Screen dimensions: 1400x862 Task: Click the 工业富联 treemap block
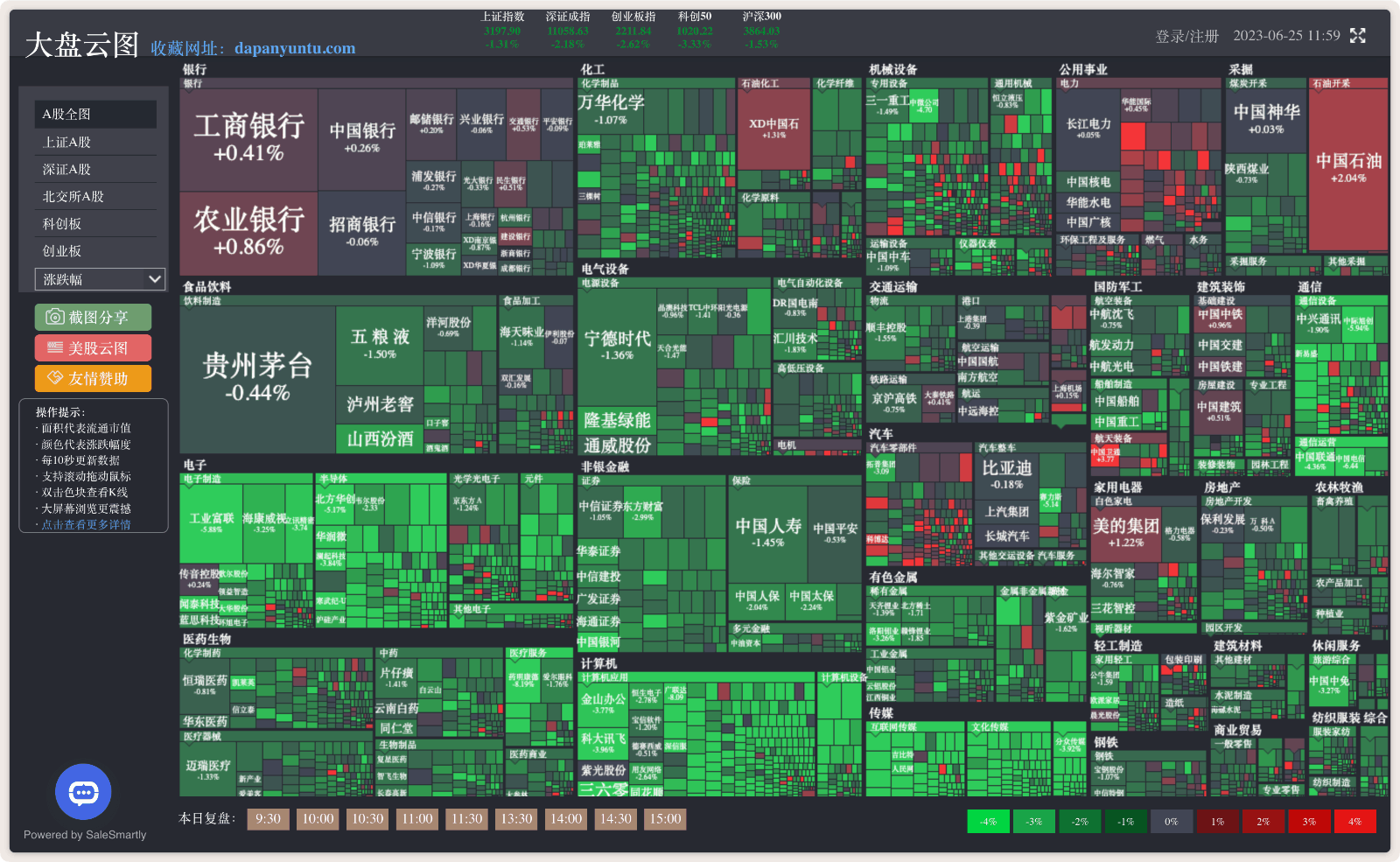(x=212, y=522)
